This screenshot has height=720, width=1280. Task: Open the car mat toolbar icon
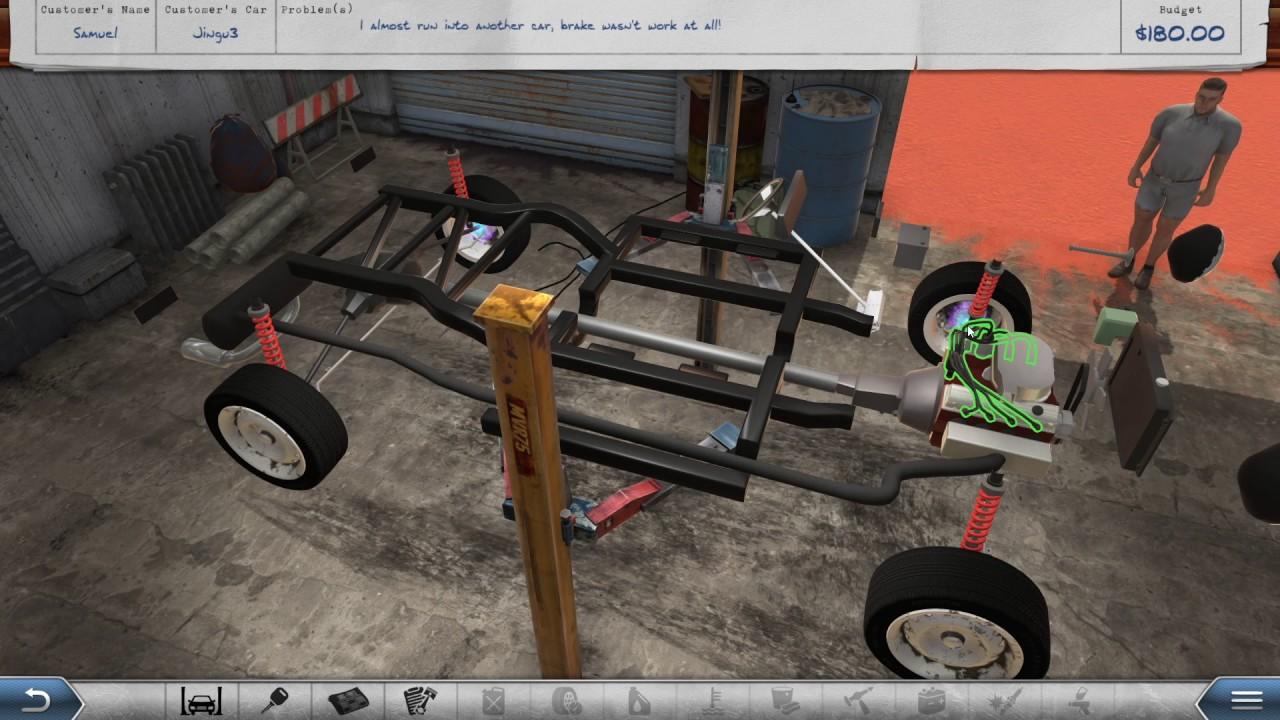pos(348,700)
